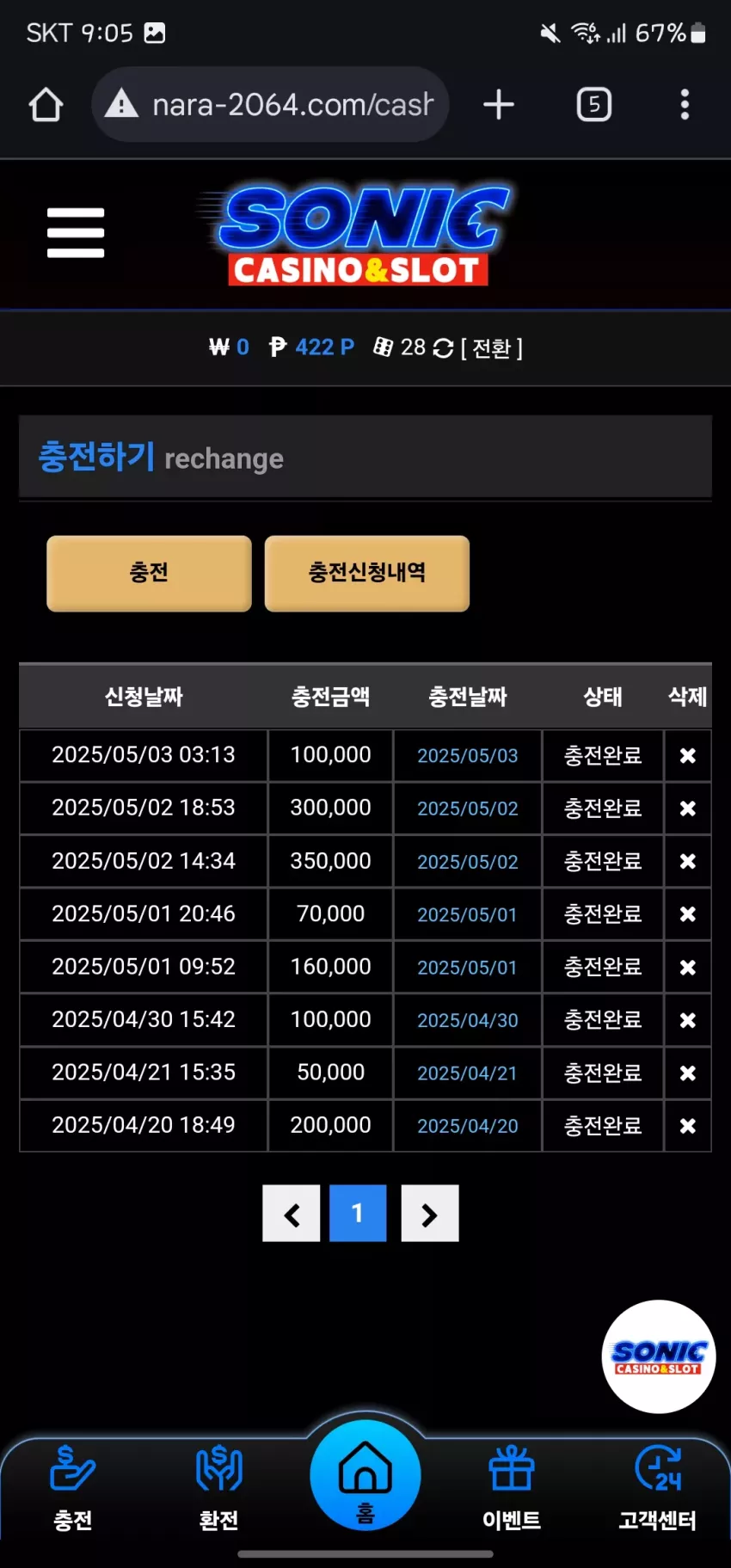Open 환전 in bottom navigation

(219, 1488)
